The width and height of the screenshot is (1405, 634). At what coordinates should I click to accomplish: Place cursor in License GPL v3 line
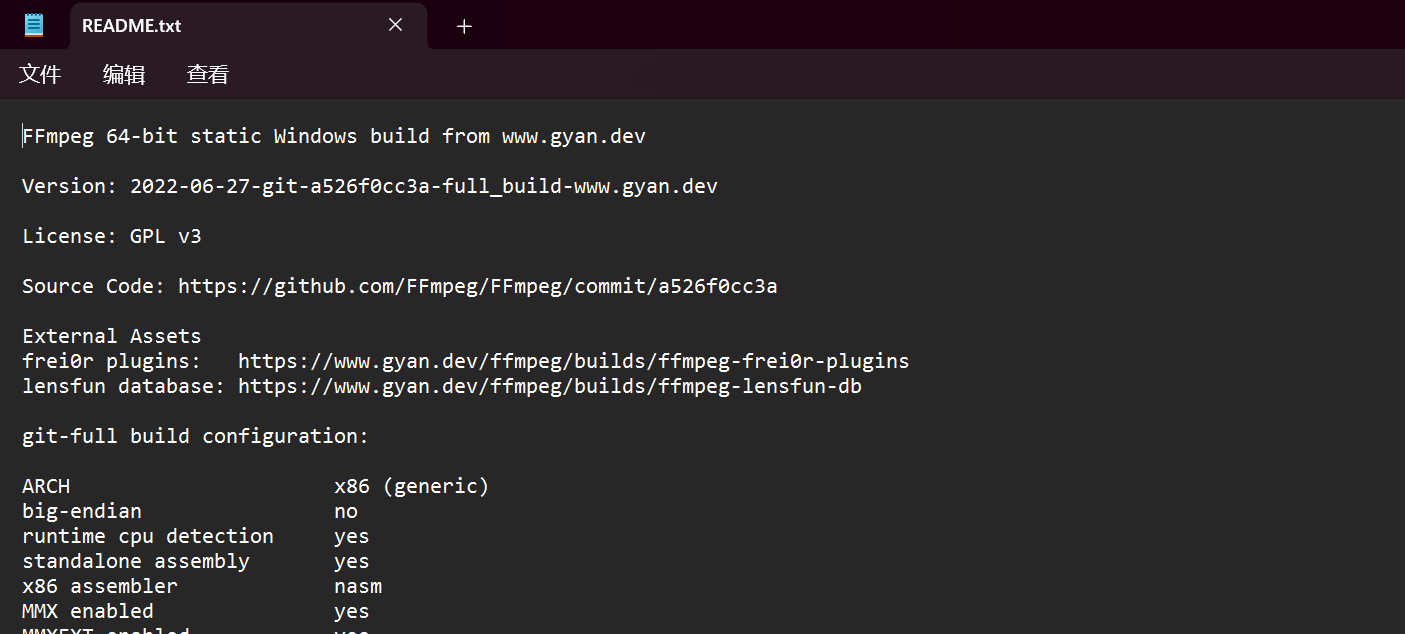112,236
